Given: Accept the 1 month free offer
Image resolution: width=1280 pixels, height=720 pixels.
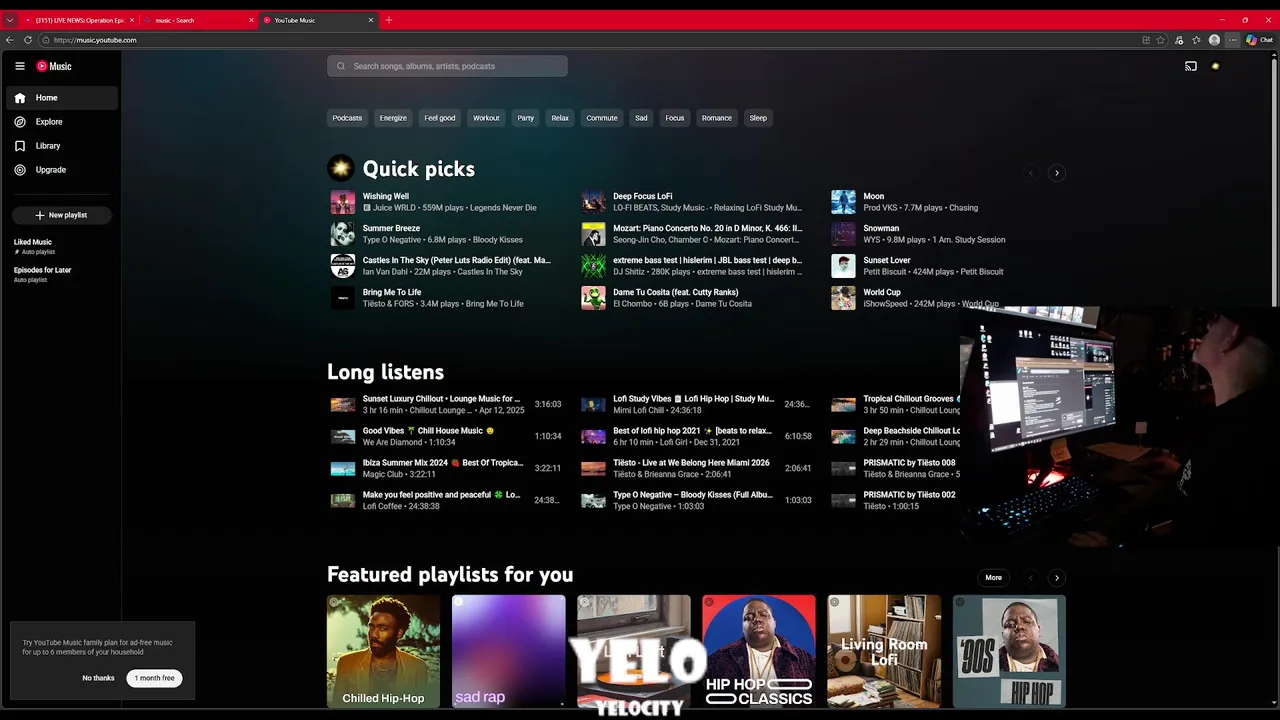Looking at the screenshot, I should 155,678.
